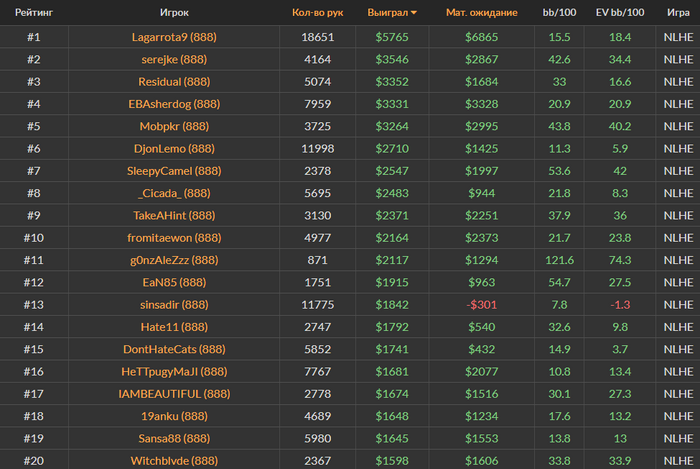The height and width of the screenshot is (469, 700).
Task: Open player Residual (888) profile
Action: click(x=174, y=82)
